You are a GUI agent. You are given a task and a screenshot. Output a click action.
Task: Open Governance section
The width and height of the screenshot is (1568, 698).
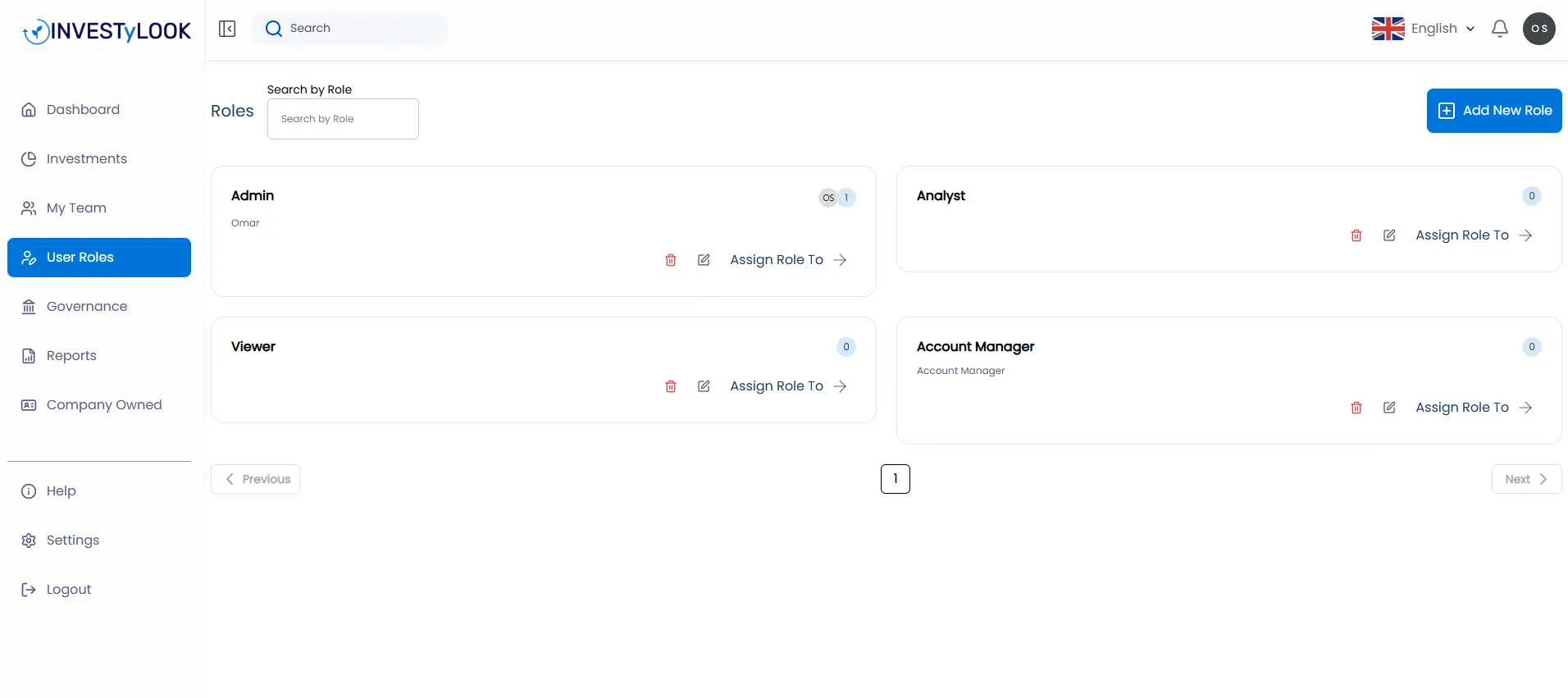[99, 307]
